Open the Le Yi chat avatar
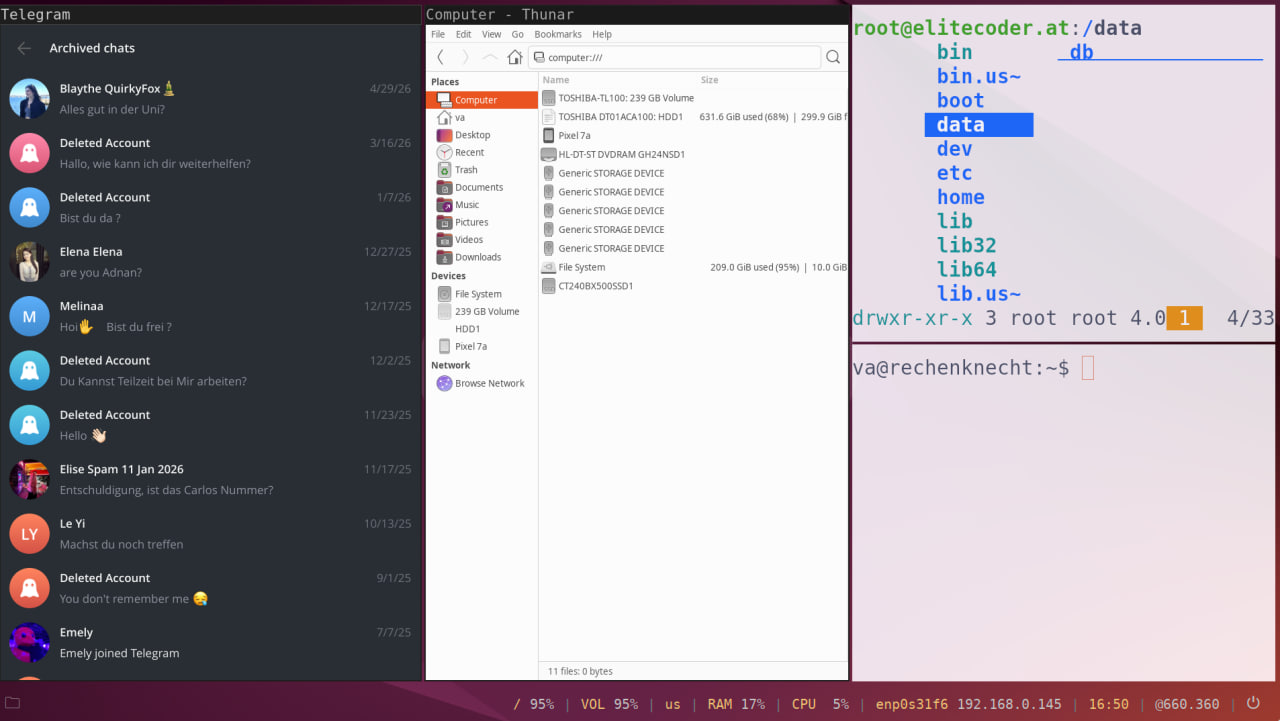 pos(30,534)
